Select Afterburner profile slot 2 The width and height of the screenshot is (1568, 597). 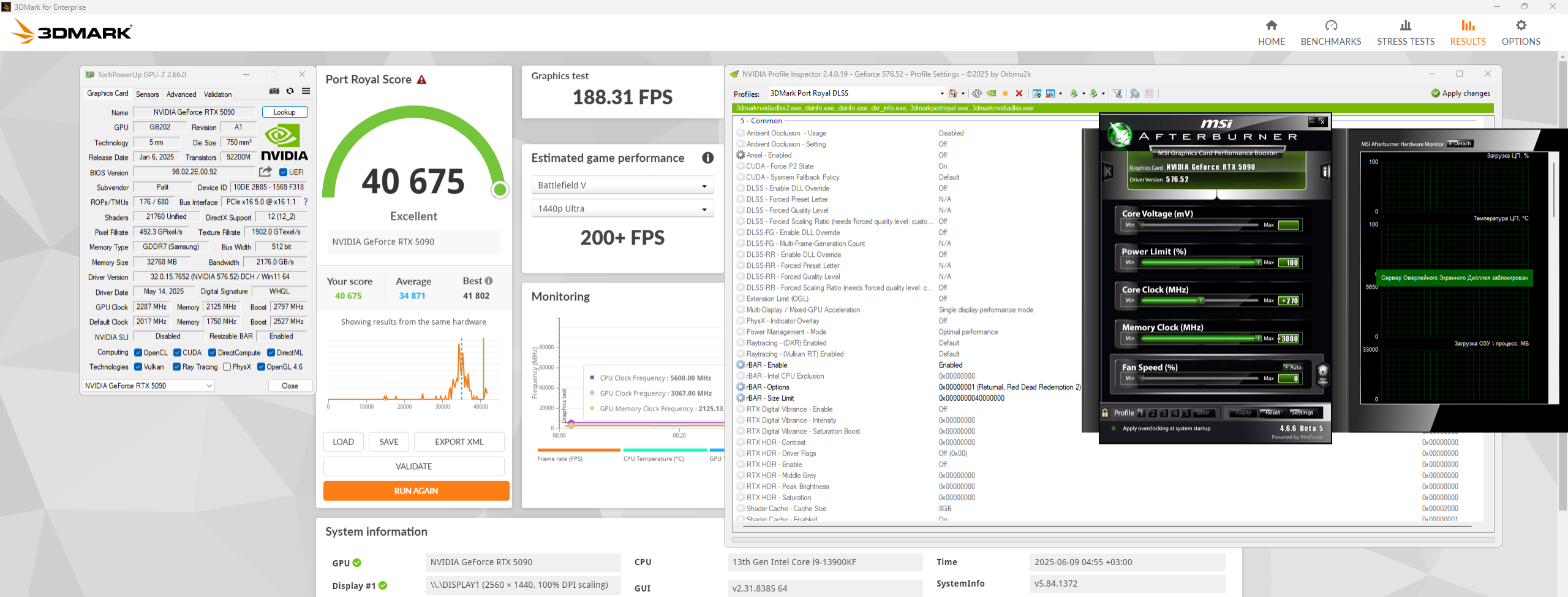pyautogui.click(x=1152, y=413)
